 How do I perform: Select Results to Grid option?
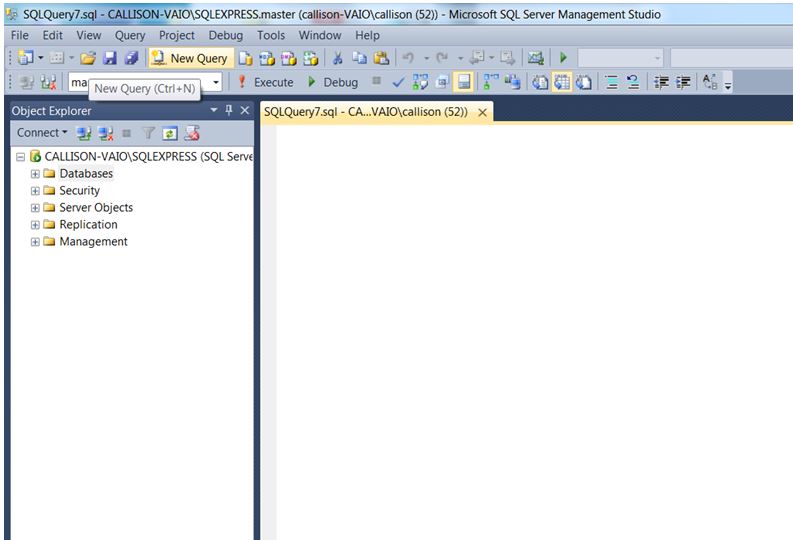(562, 82)
